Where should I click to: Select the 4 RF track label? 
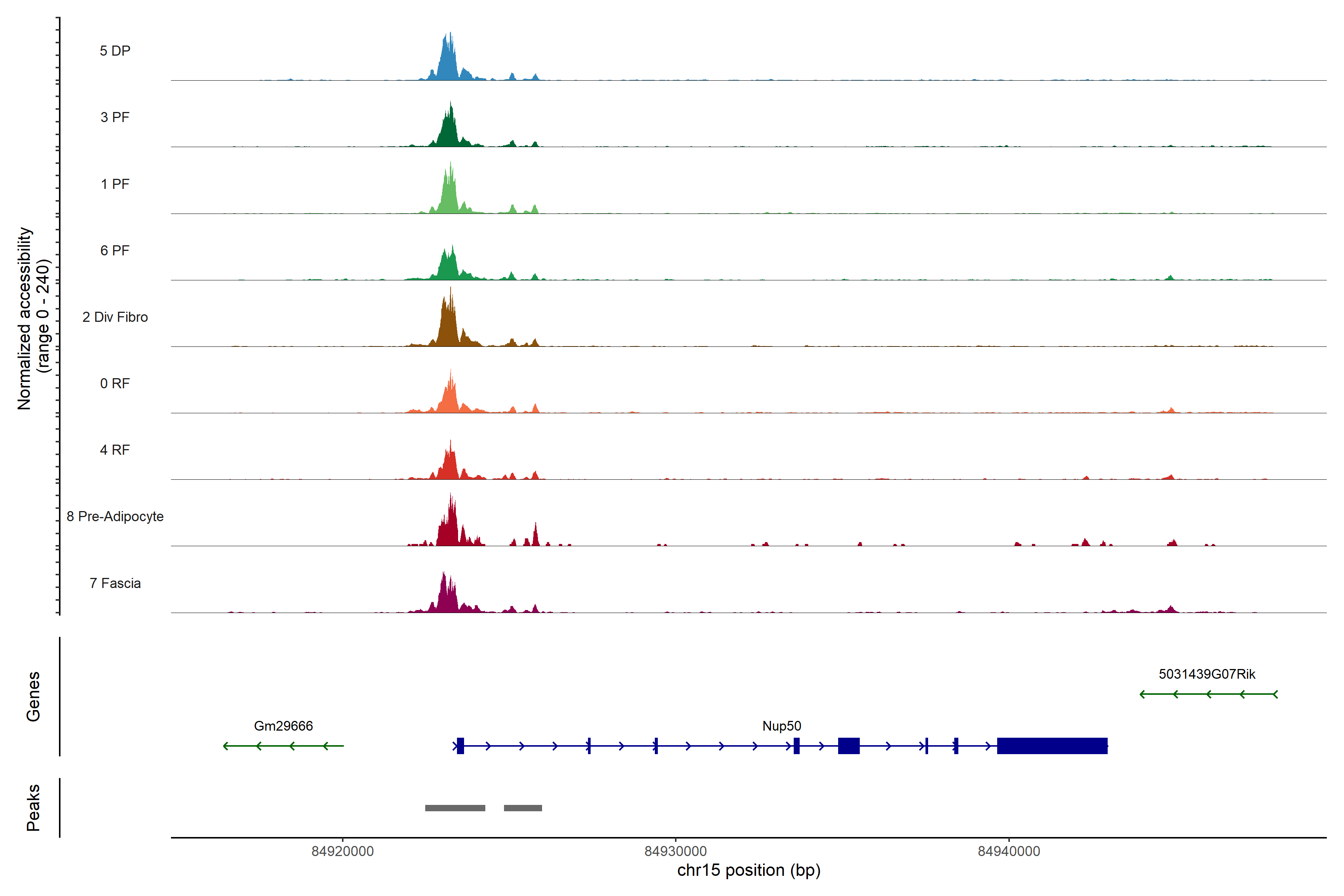(115, 450)
